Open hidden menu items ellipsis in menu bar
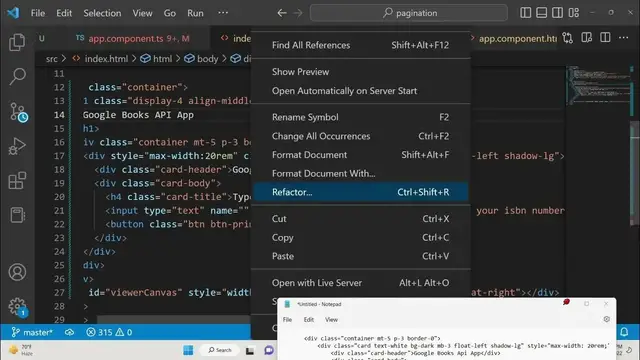The height and width of the screenshot is (360, 640). click(223, 13)
